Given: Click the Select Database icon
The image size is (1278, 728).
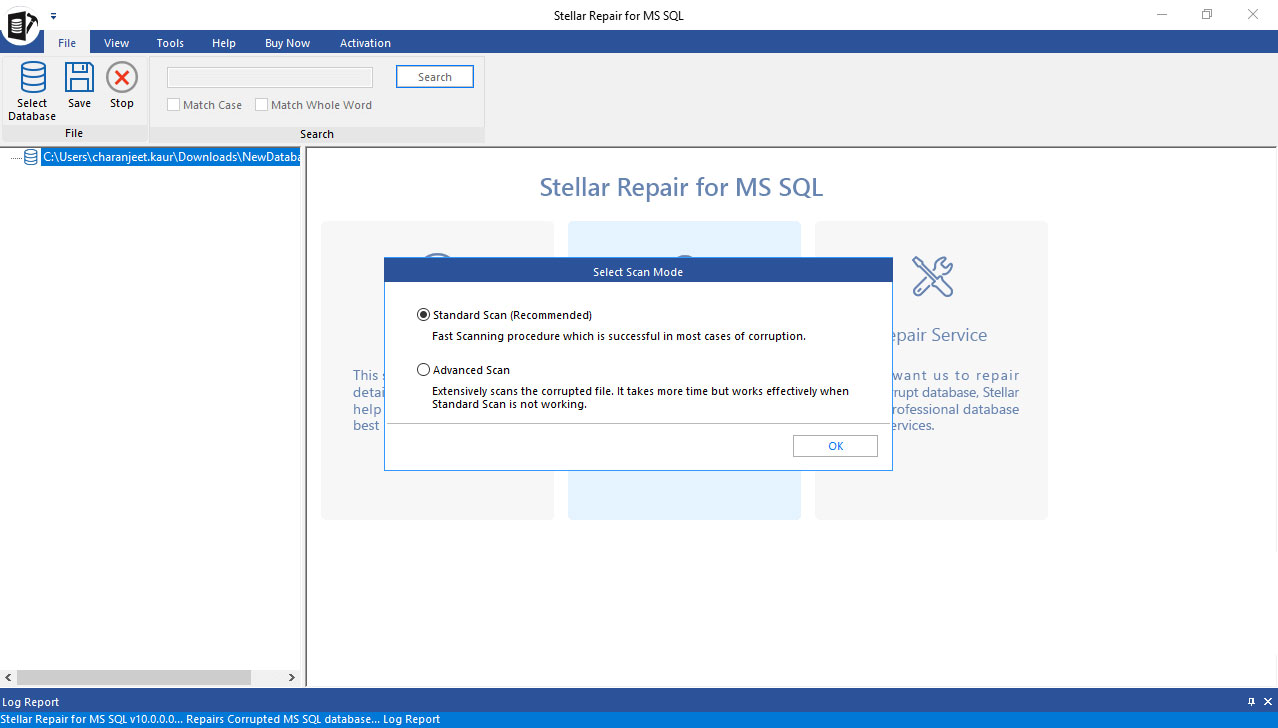Looking at the screenshot, I should (32, 79).
